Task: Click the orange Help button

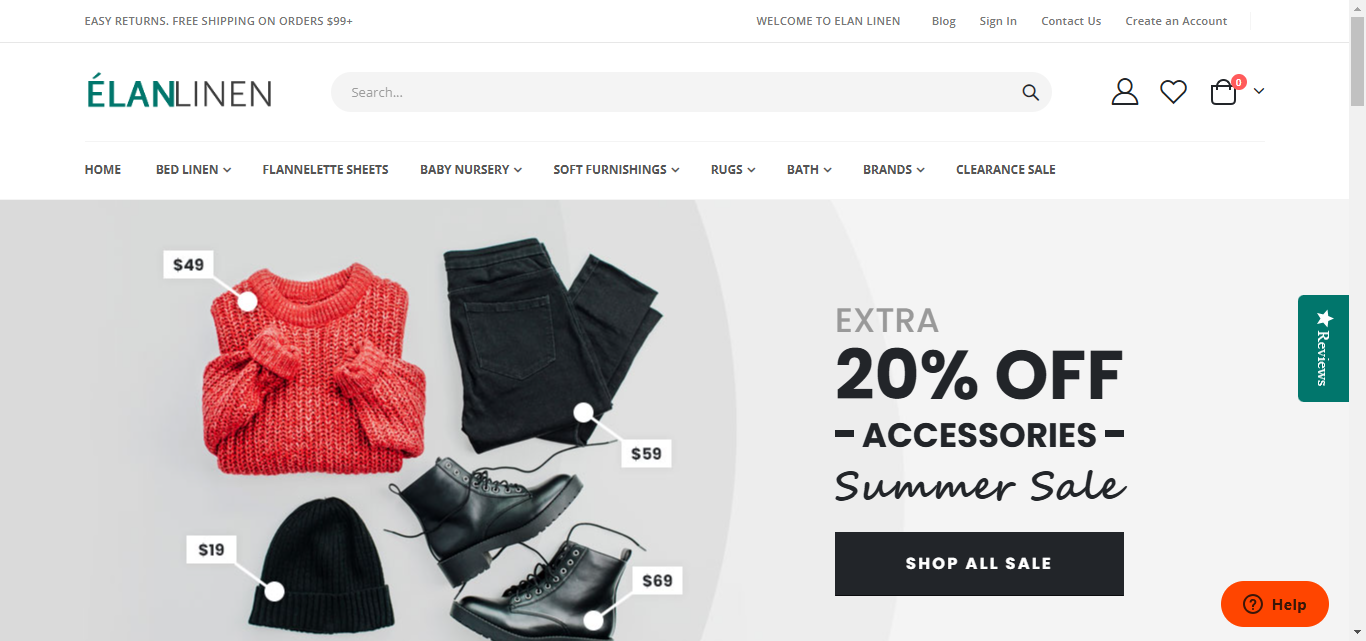Action: [x=1275, y=604]
